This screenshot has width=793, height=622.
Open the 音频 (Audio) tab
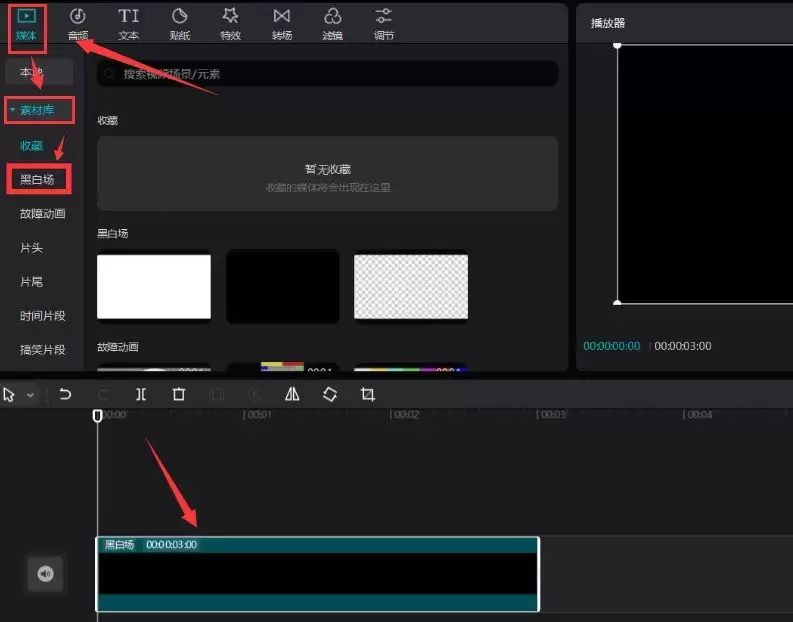(x=77, y=24)
